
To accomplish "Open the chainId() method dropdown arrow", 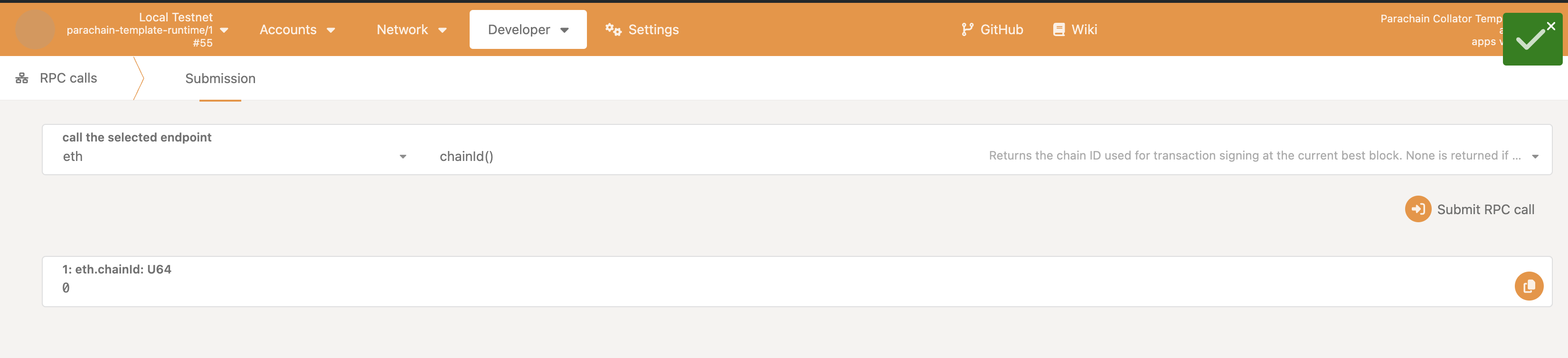I will pyautogui.click(x=1534, y=157).
